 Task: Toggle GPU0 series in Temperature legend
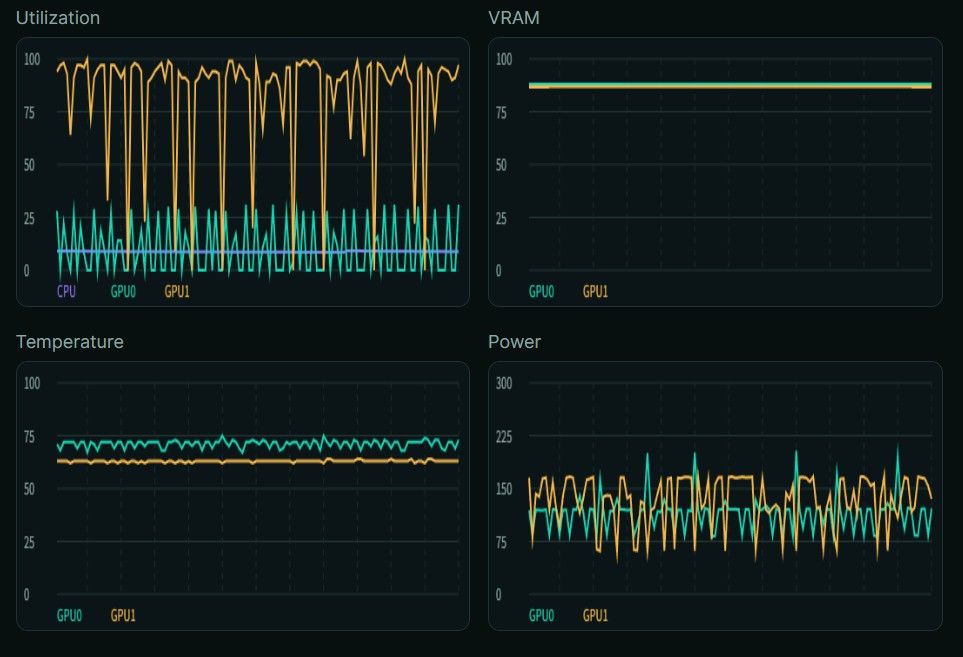pos(69,615)
